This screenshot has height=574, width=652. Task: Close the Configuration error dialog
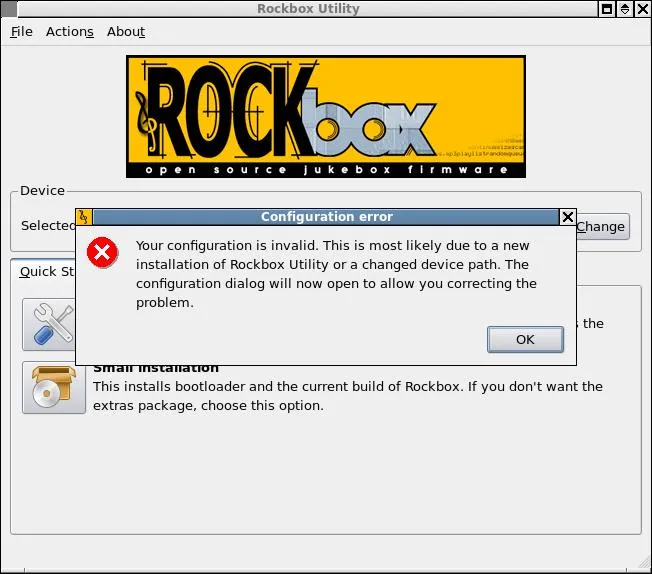tap(568, 217)
